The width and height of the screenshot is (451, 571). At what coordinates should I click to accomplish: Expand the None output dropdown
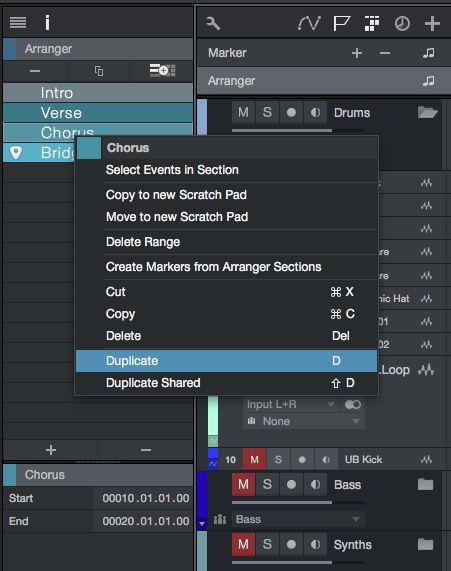click(x=304, y=421)
